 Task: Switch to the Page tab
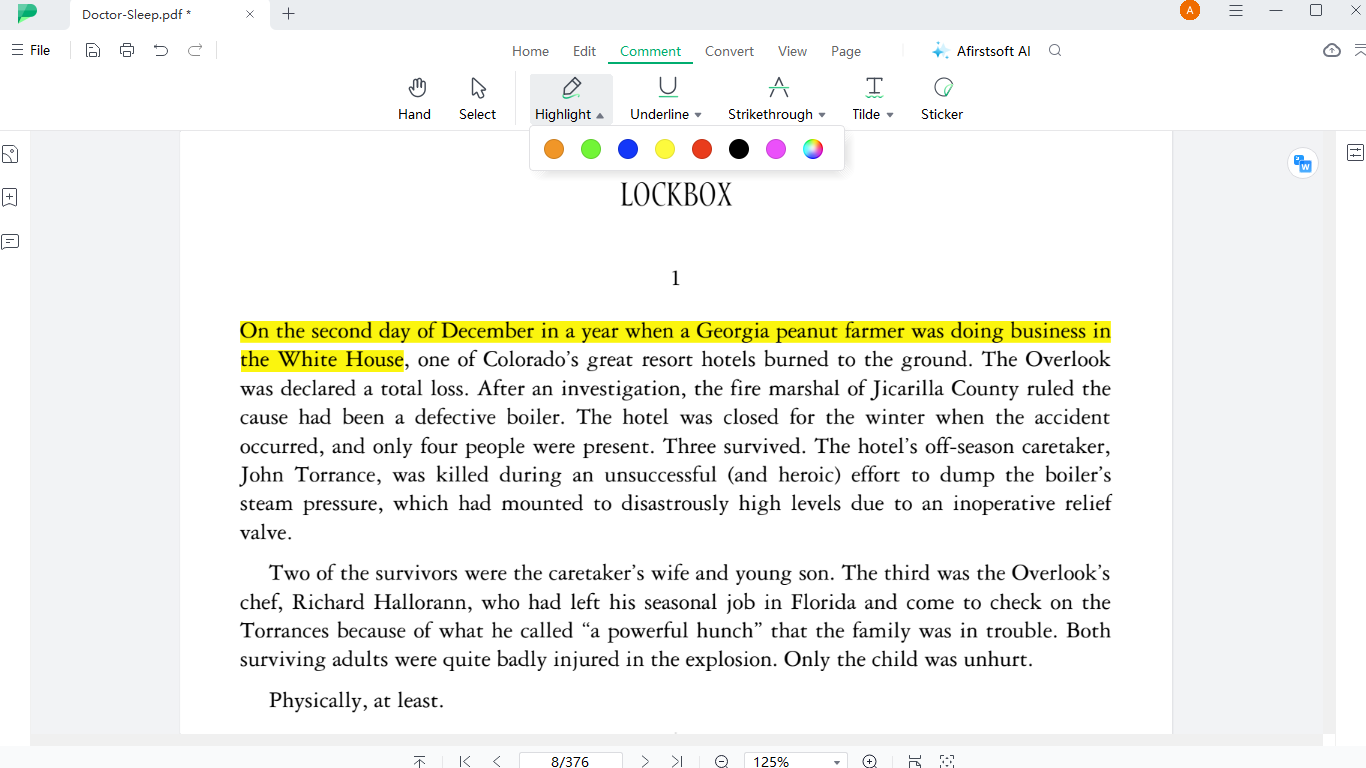(846, 51)
